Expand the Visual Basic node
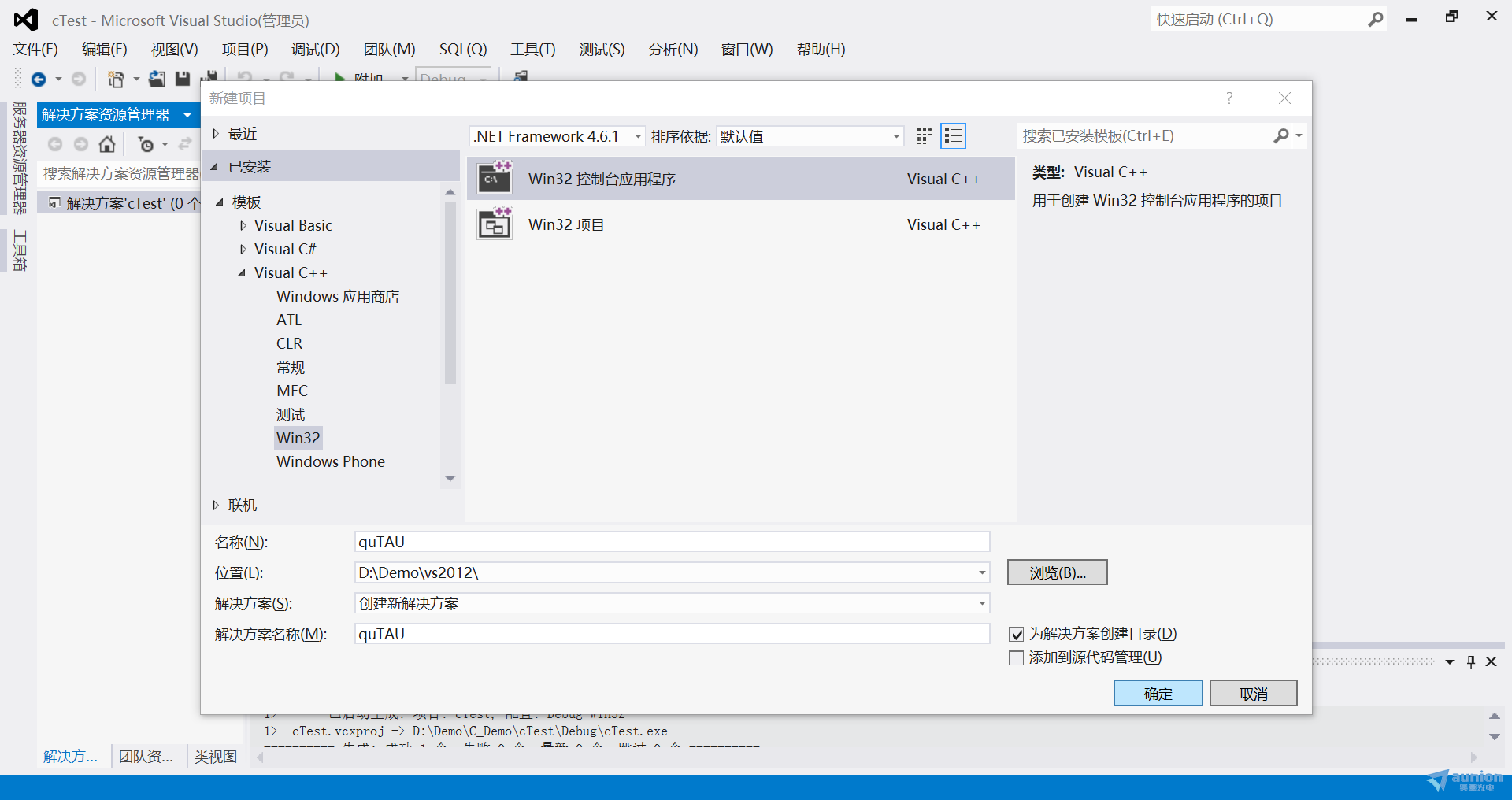This screenshot has width=1512, height=800. point(243,226)
